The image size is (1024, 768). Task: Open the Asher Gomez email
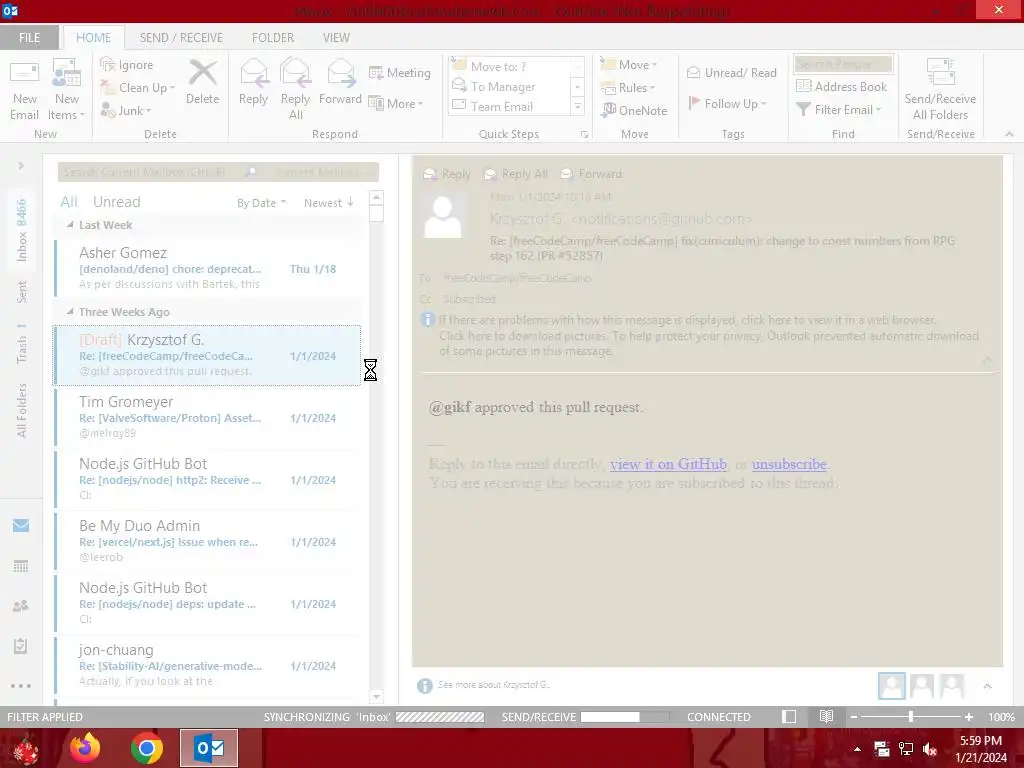pos(208,266)
